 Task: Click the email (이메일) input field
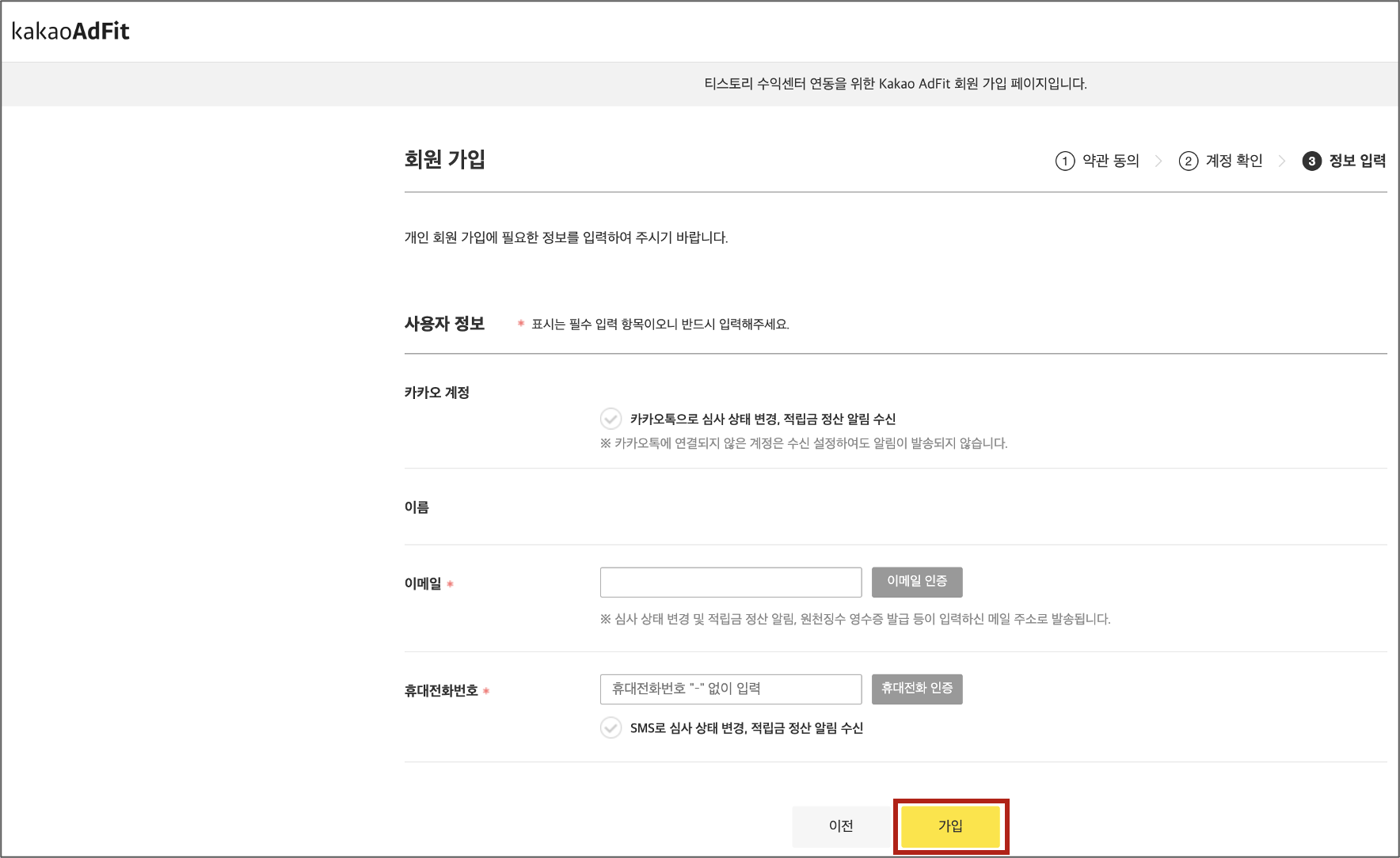pos(731,583)
